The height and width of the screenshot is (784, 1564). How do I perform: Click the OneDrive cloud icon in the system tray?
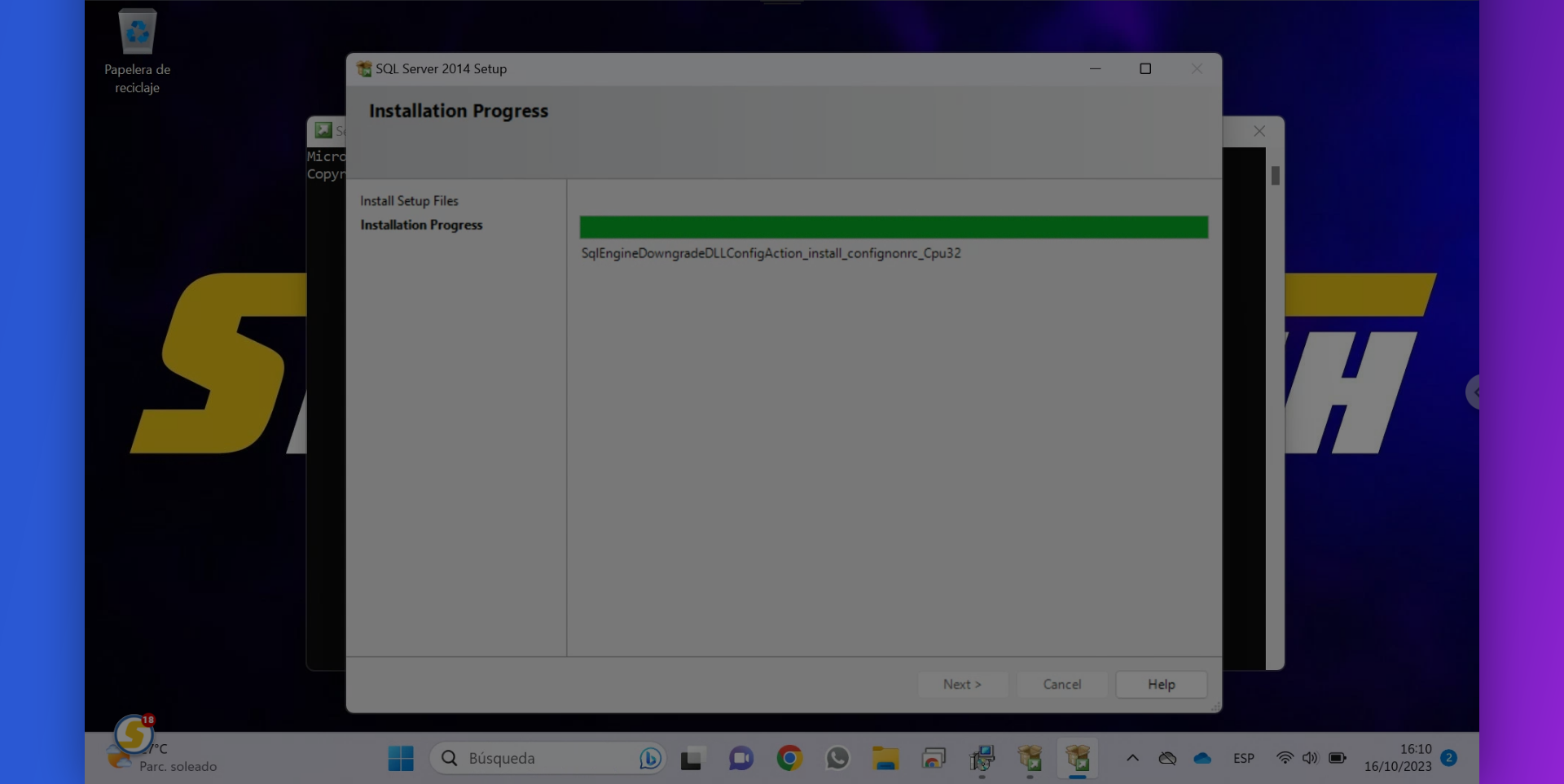[1204, 758]
